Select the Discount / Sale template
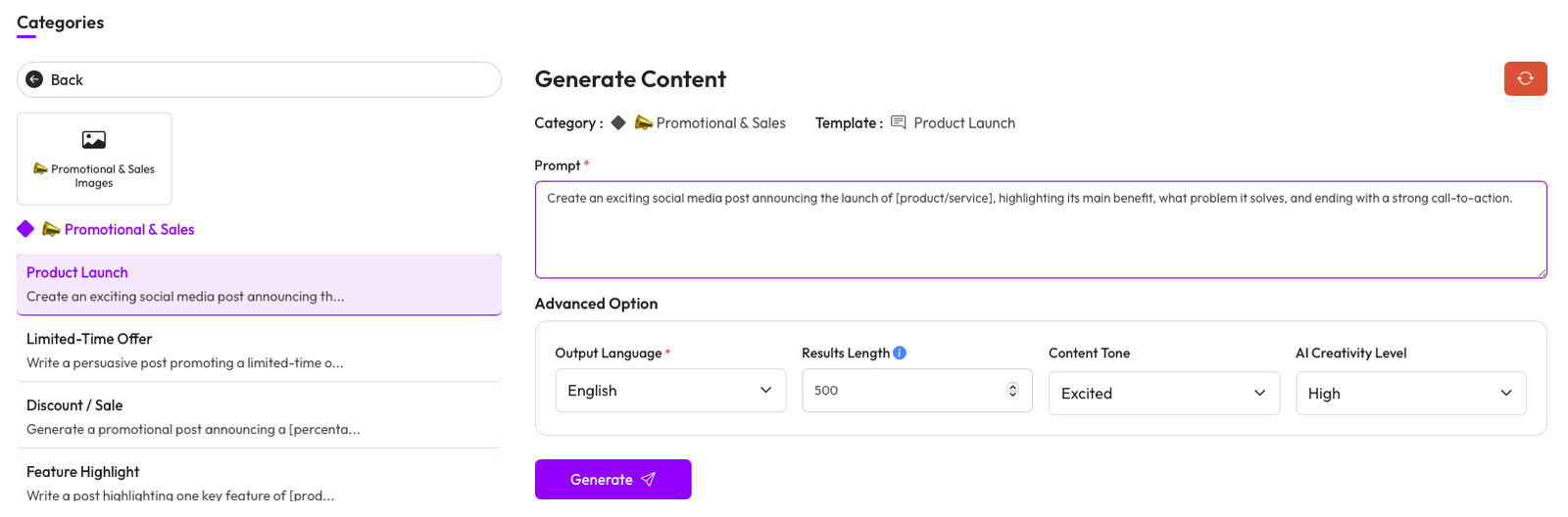 point(259,416)
